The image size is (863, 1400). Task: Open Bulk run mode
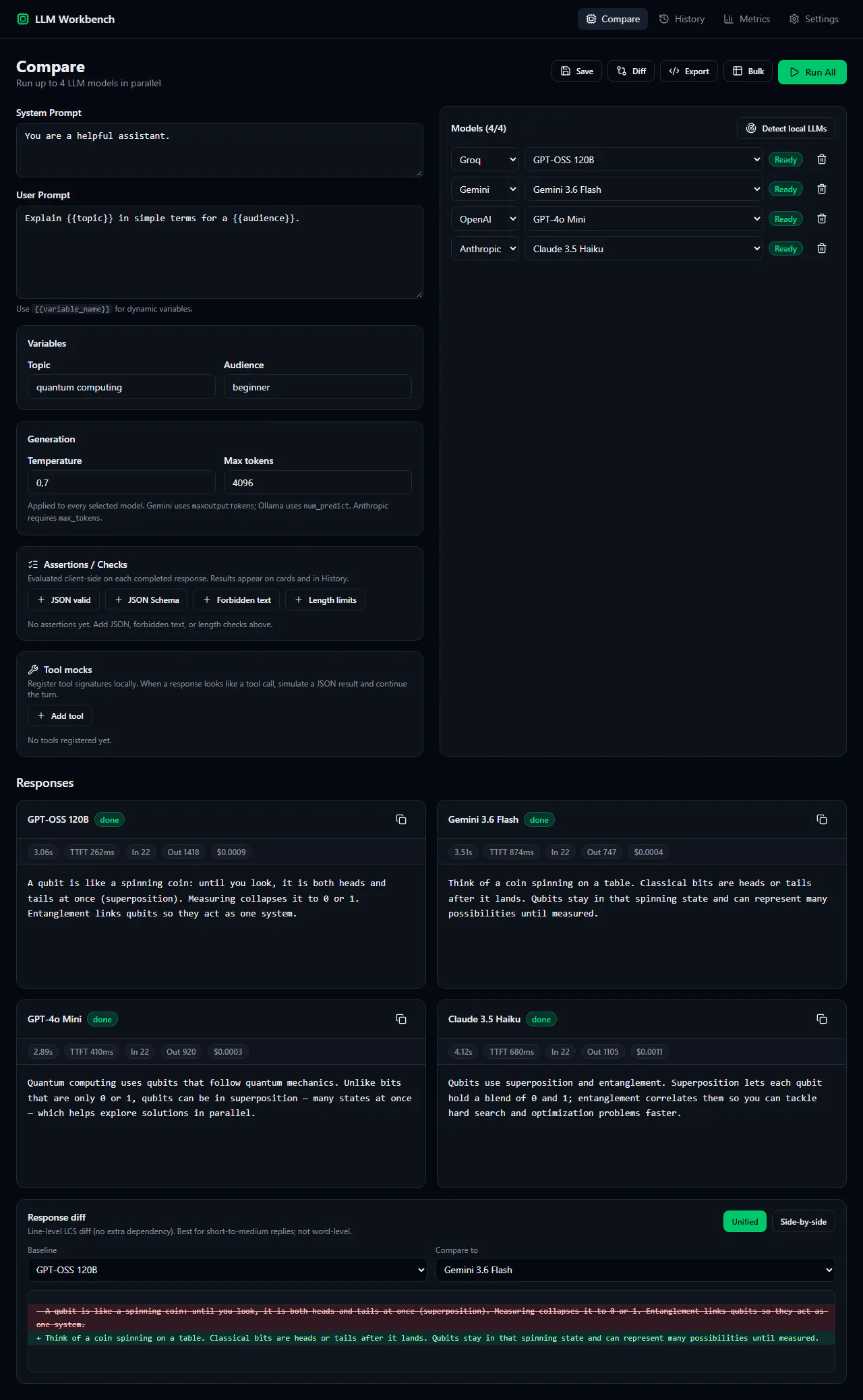point(748,71)
